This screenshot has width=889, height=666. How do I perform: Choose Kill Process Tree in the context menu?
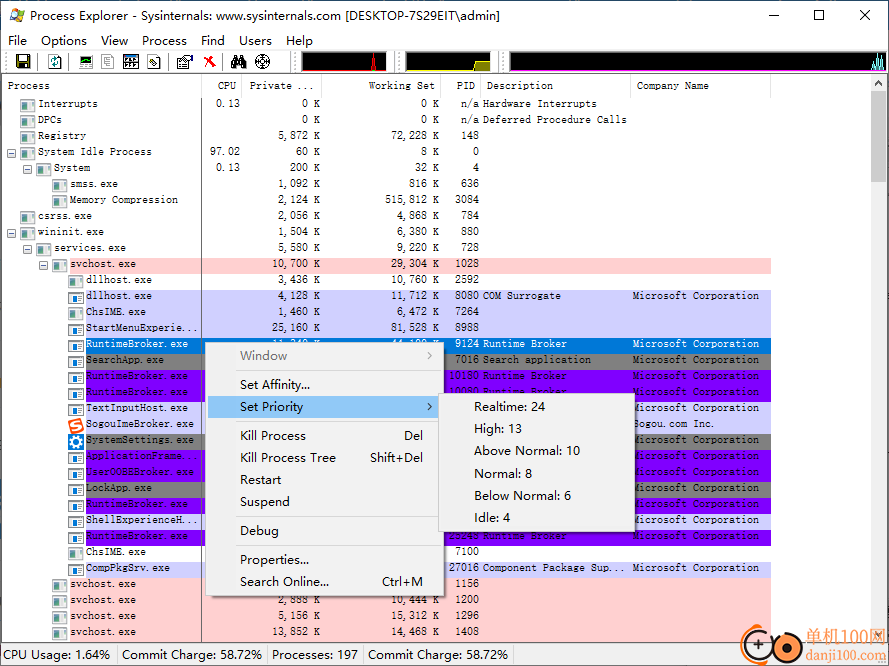click(x=325, y=458)
